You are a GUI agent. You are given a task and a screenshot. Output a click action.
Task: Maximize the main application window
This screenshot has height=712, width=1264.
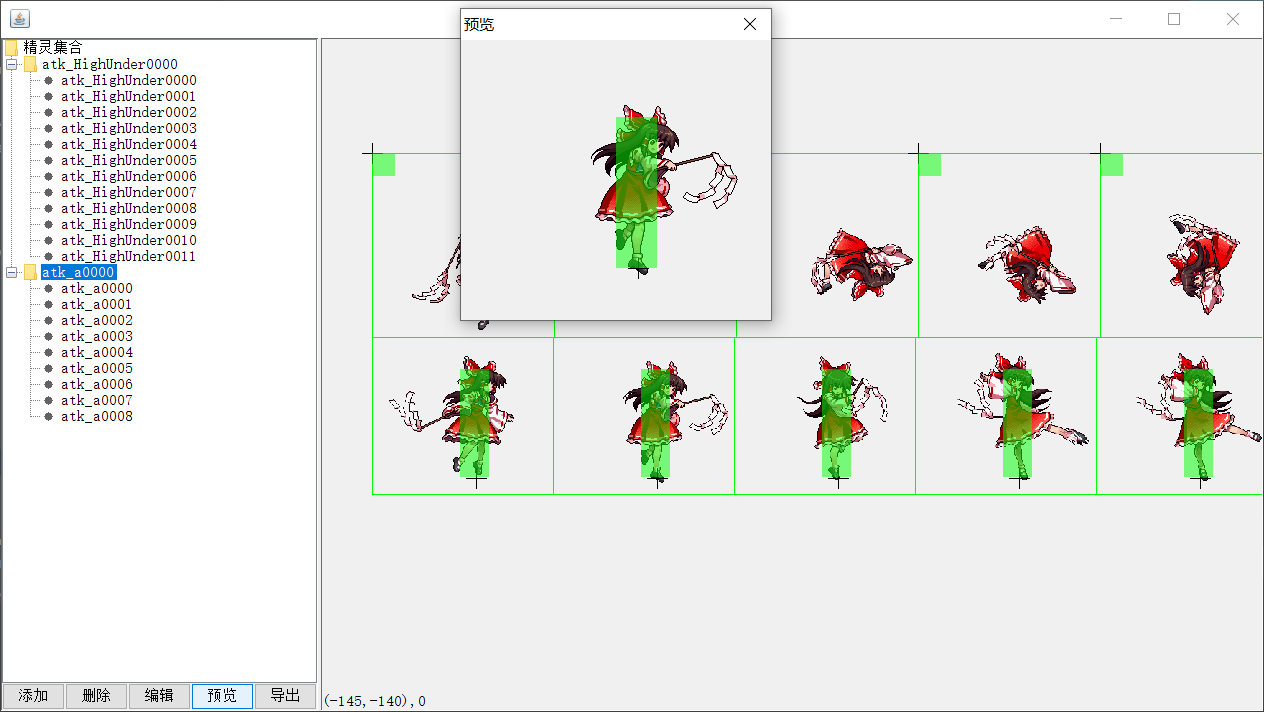(x=1174, y=19)
